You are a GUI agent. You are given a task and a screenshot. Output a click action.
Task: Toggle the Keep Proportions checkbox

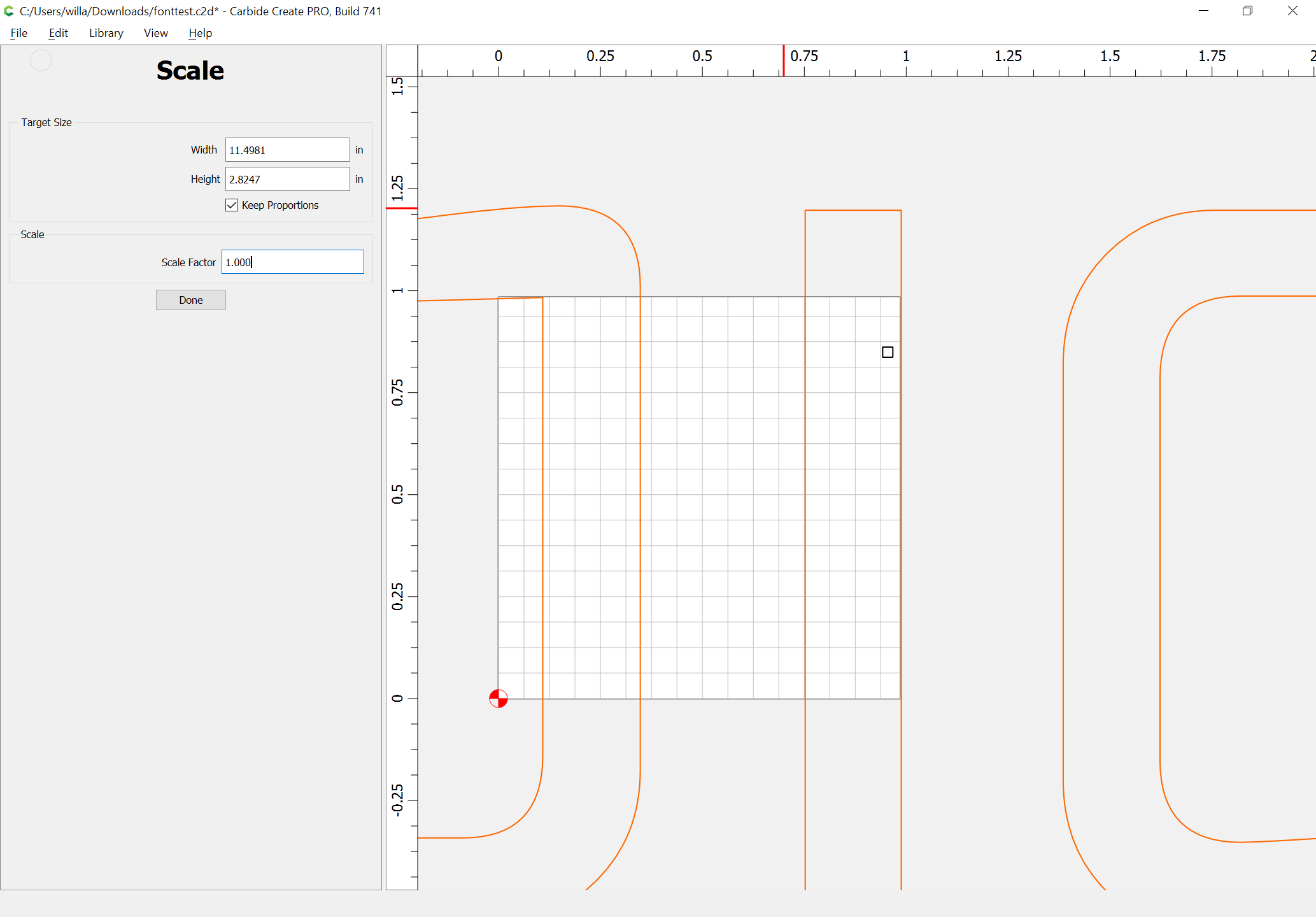point(232,205)
